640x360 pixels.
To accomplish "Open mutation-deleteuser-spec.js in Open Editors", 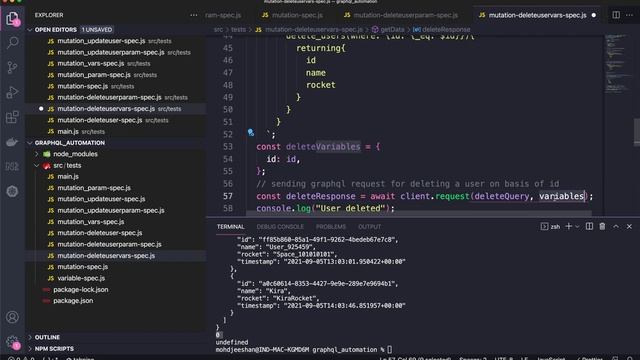I will pyautogui.click(x=100, y=120).
